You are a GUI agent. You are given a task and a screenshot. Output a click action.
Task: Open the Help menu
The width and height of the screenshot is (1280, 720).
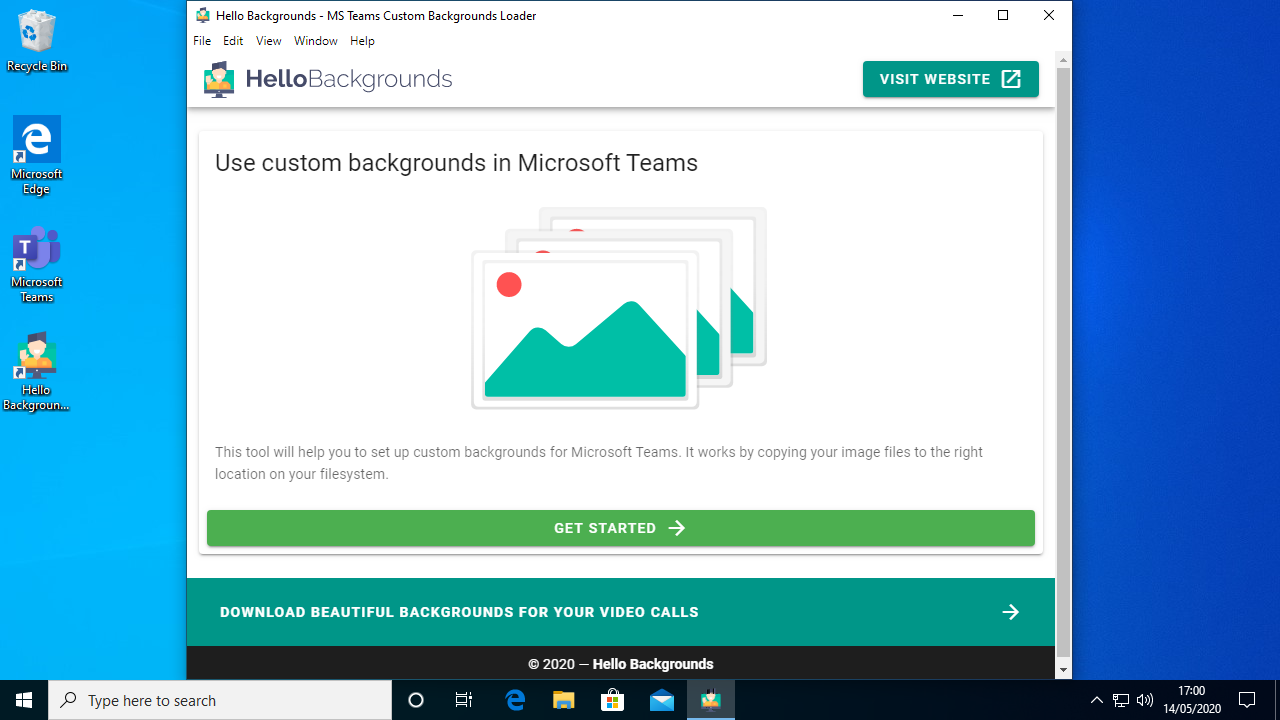pyautogui.click(x=362, y=41)
